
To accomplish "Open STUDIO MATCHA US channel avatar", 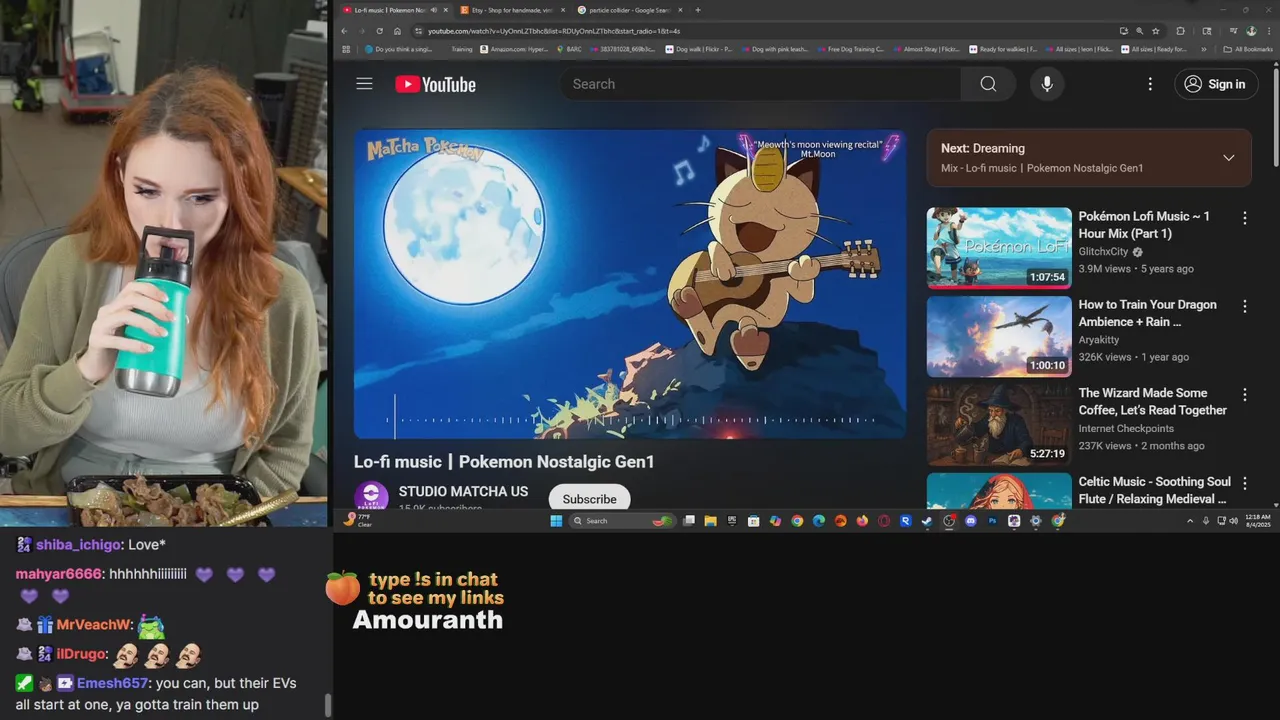I will tap(371, 497).
